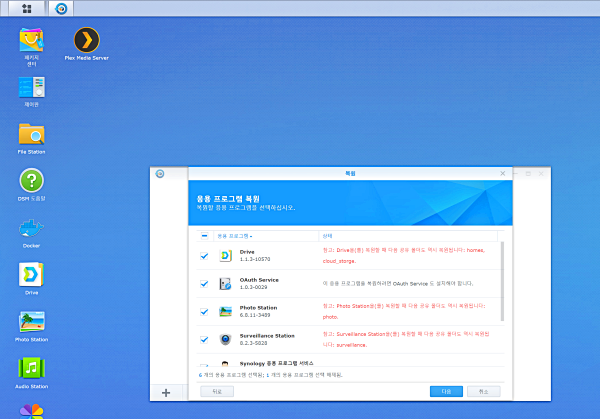600x419 pixels.
Task: Click the Hyper Backup logo in window corner
Action: 160,174
